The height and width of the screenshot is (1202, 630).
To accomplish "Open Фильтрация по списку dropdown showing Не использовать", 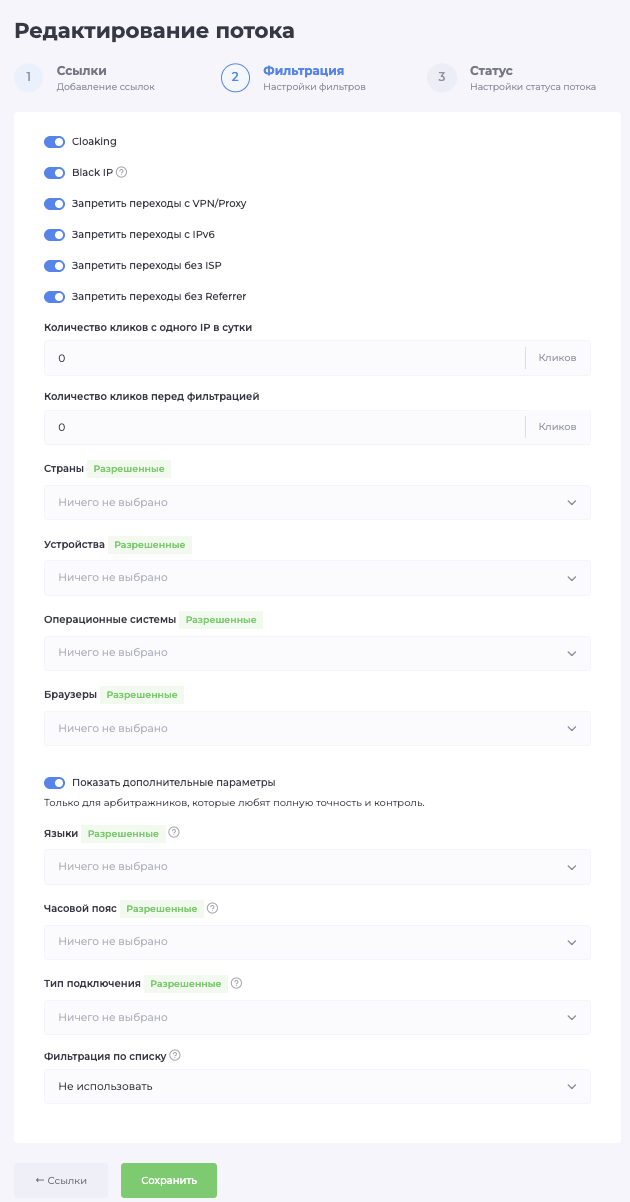I will pyautogui.click(x=316, y=1086).
